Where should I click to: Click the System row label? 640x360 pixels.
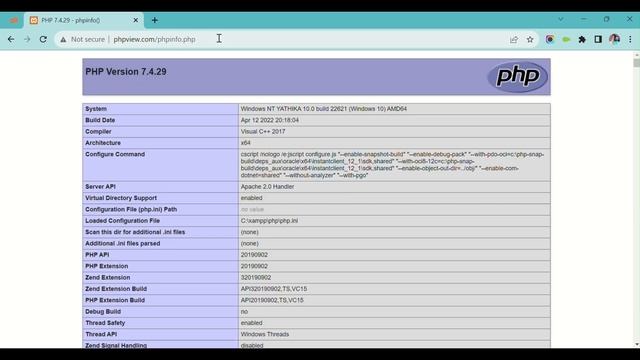tap(96, 109)
